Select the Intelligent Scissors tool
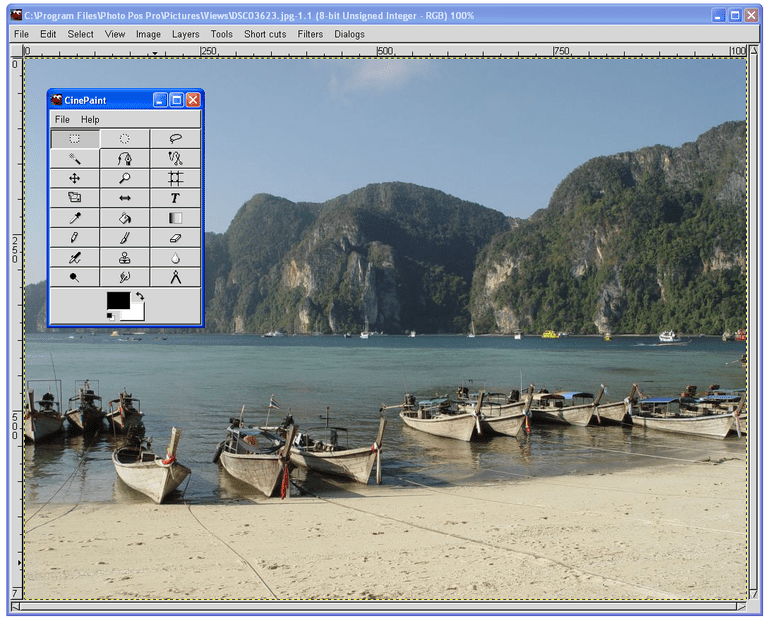This screenshot has width=768, height=621. pos(175,159)
